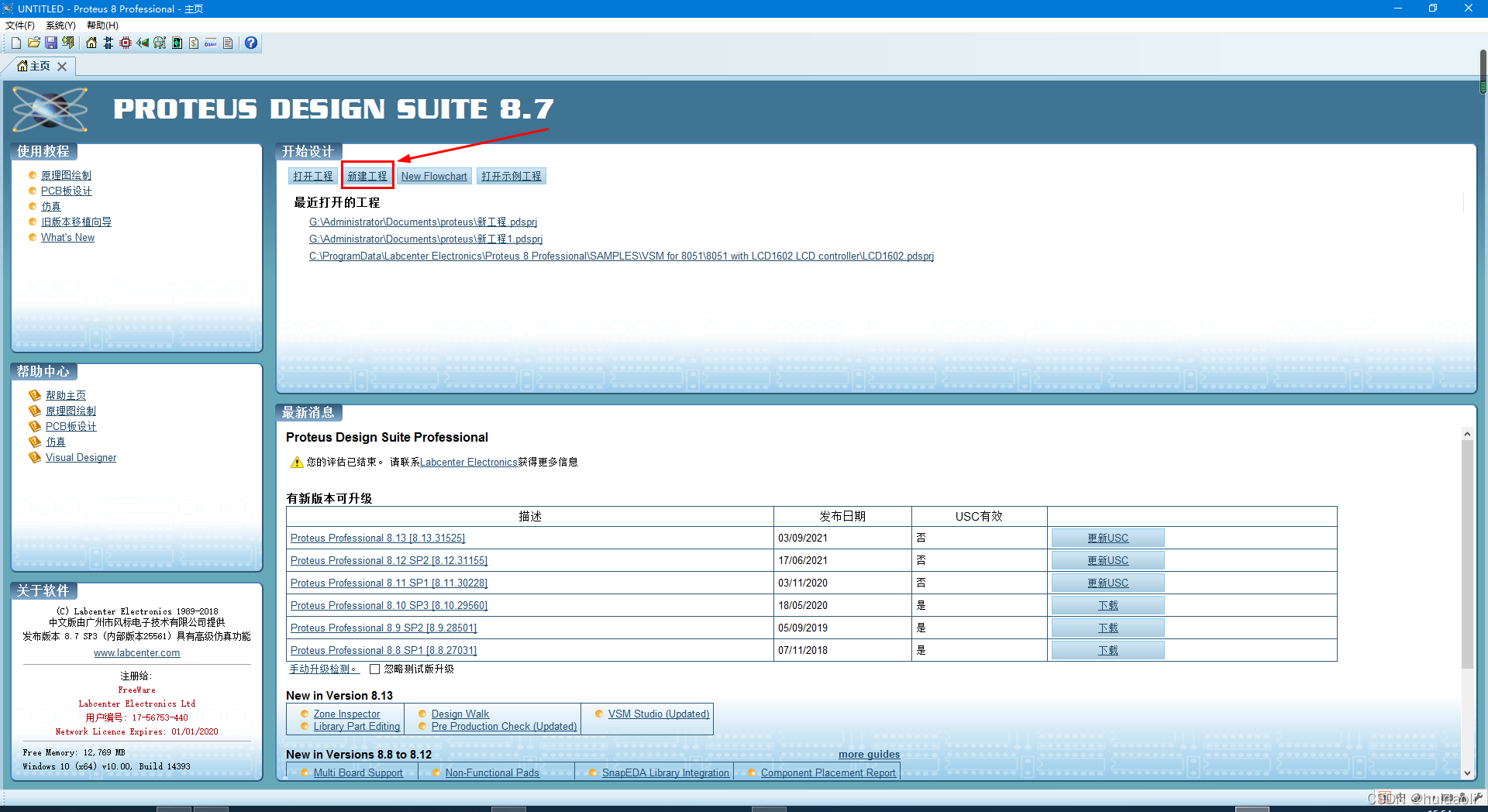This screenshot has width=1488, height=812.
Task: Open Pre Production Check (Updated) link
Action: [x=504, y=727]
